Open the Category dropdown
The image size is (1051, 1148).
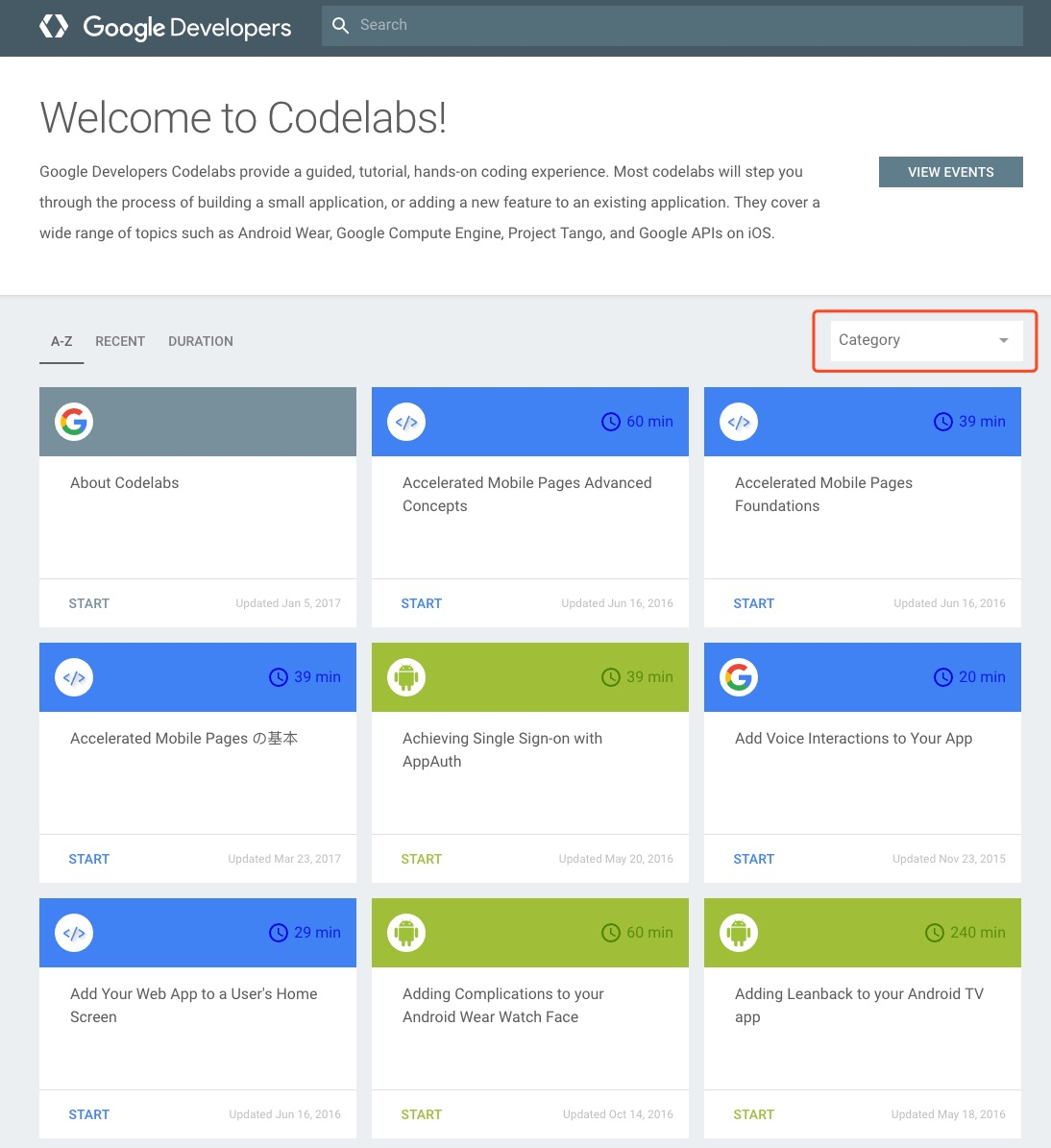pyautogui.click(x=913, y=340)
